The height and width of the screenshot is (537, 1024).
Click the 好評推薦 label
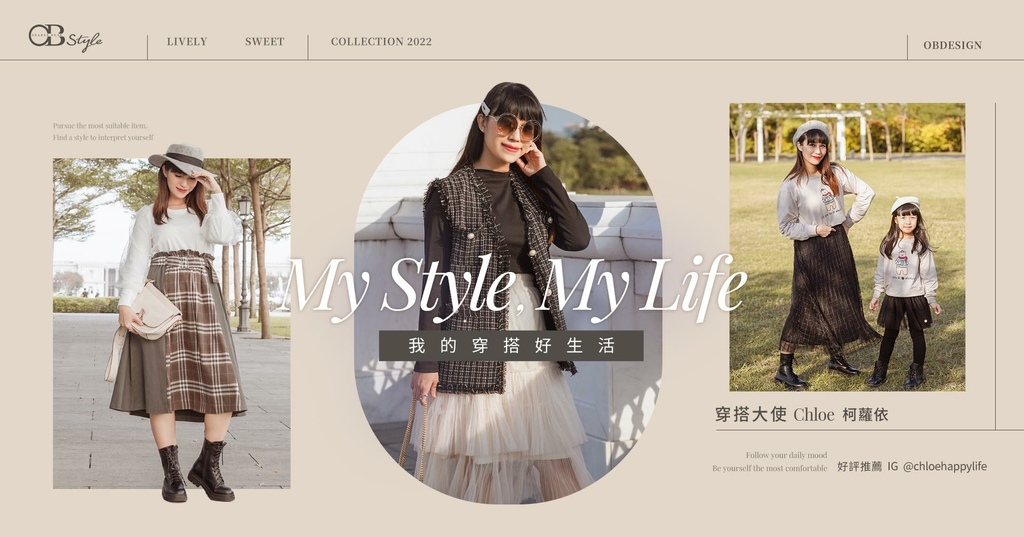tap(859, 466)
